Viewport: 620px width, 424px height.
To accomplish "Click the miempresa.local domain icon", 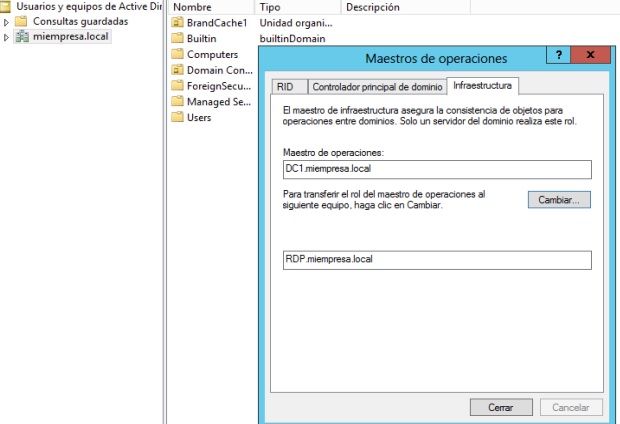I will 21,37.
